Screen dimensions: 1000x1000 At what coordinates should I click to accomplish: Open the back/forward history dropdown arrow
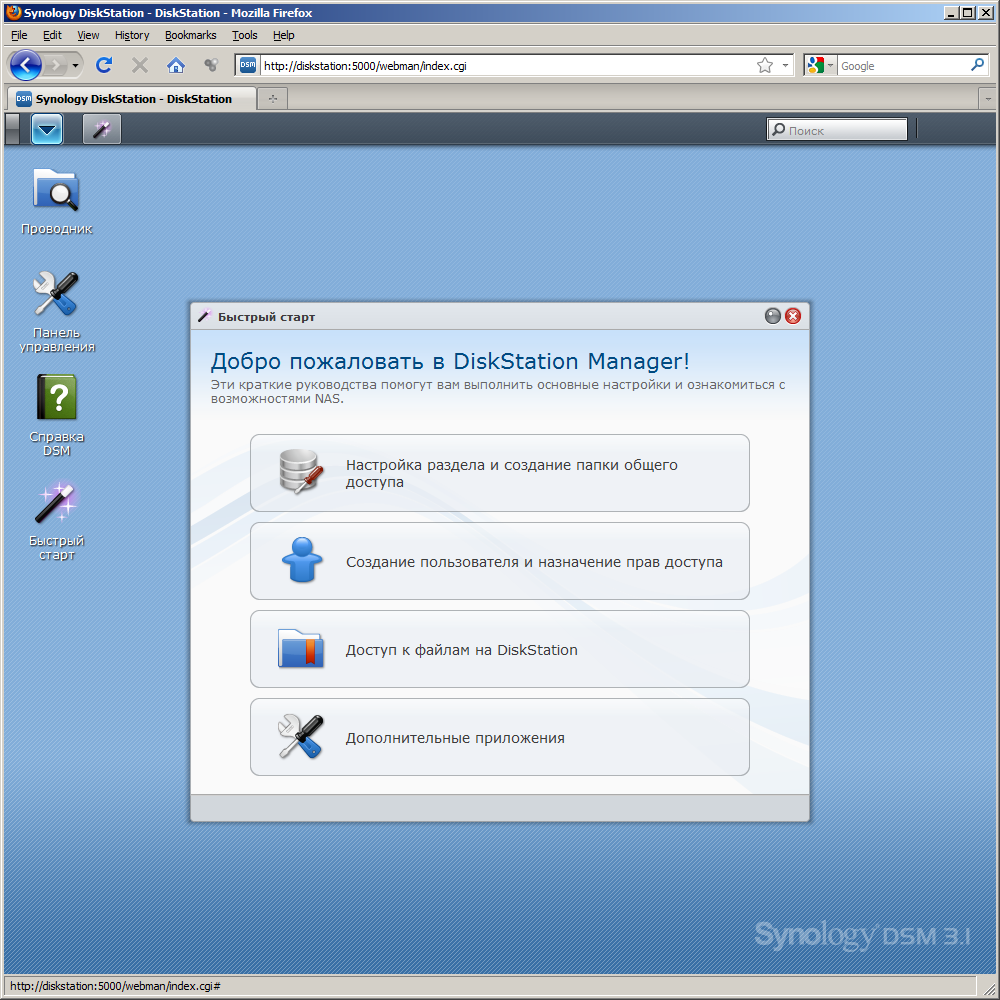pyautogui.click(x=75, y=66)
